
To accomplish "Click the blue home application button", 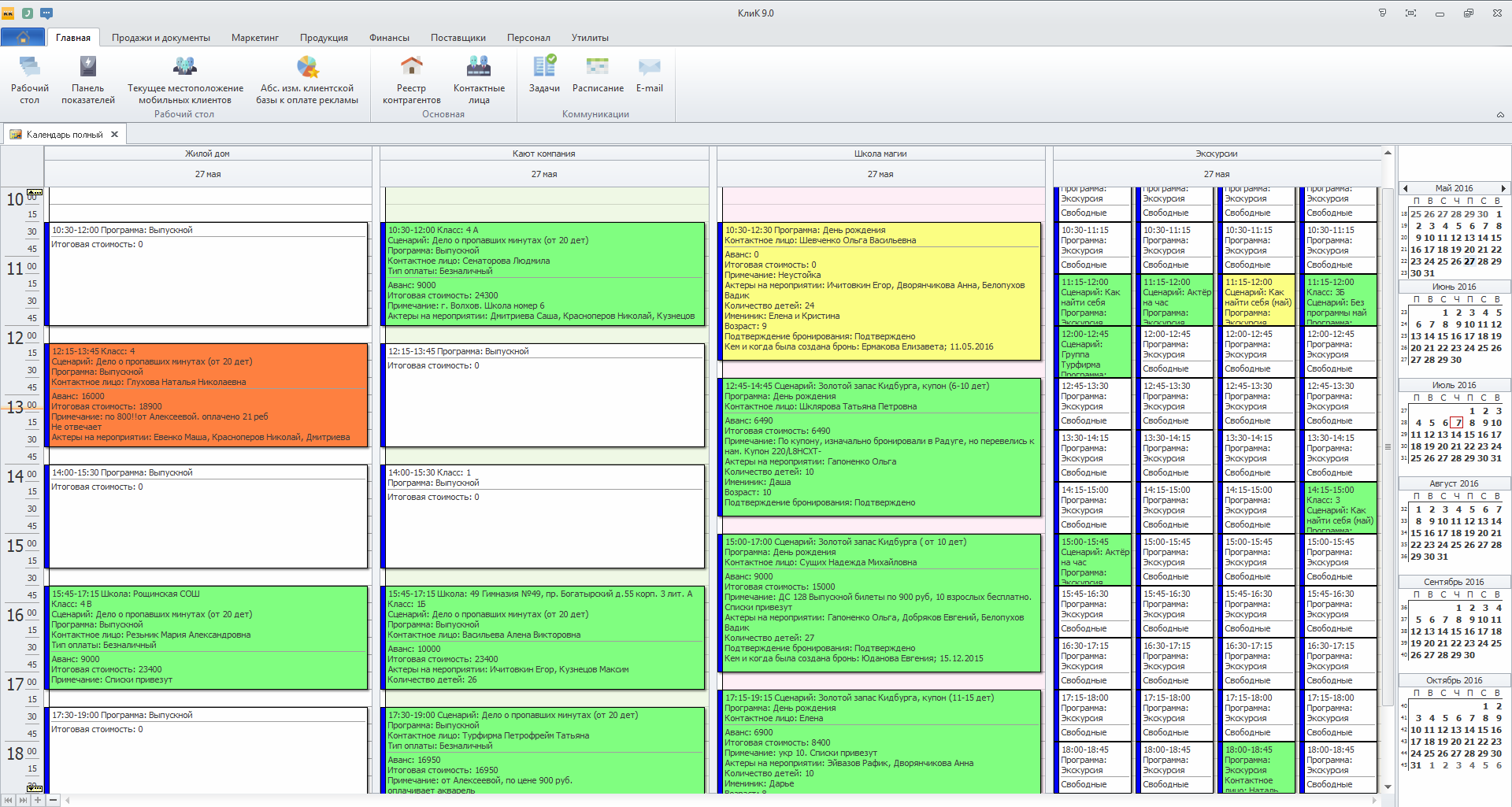I will 23,37.
